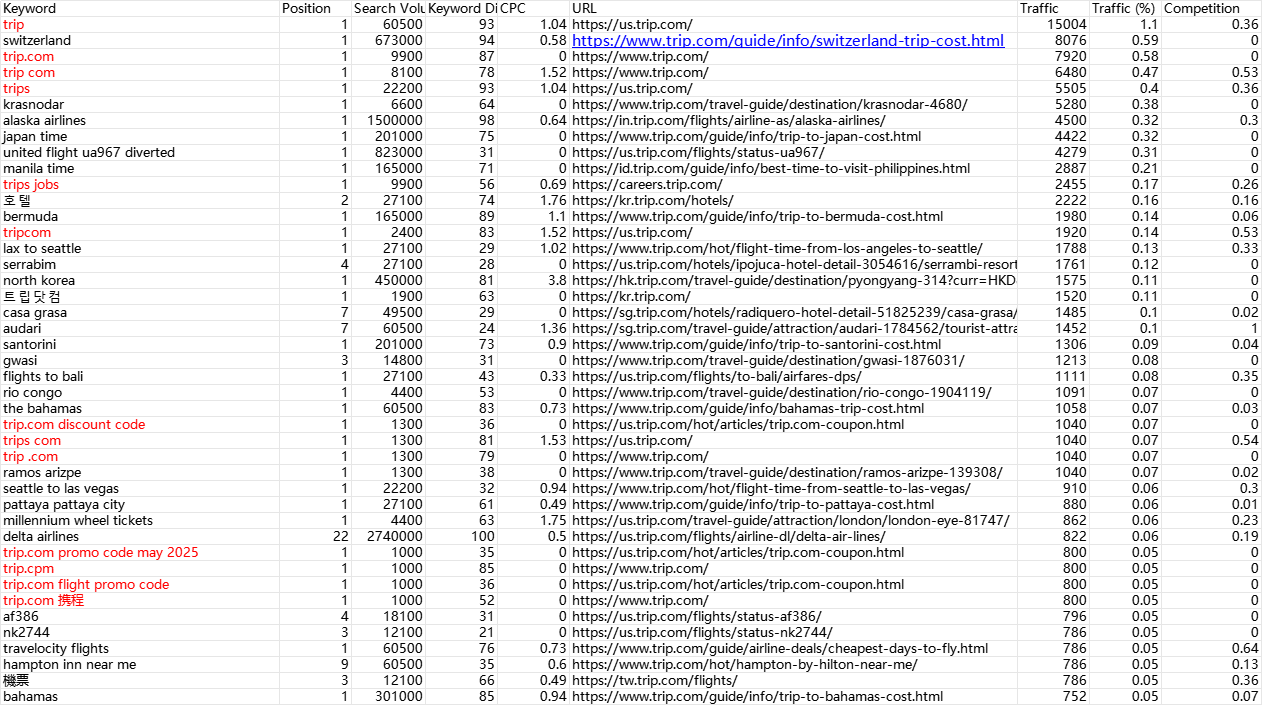This screenshot has width=1262, height=705.
Task: Select the search volume 2740000 cell
Action: pos(395,537)
